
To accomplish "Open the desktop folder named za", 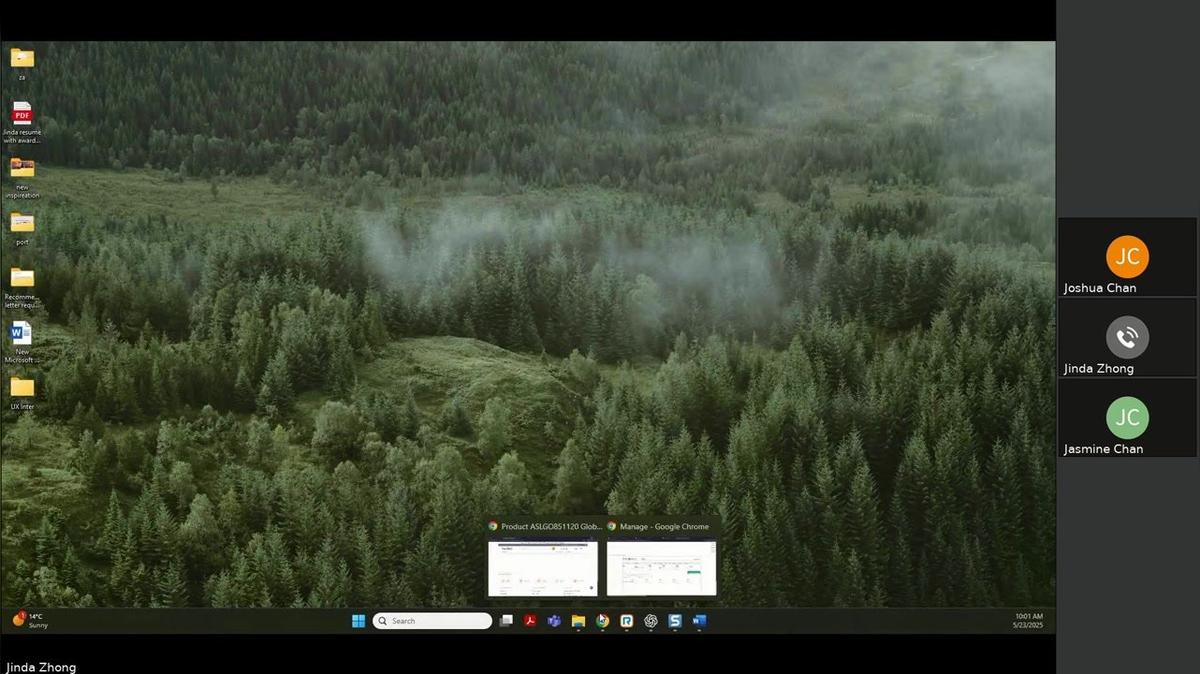I will coord(21,62).
